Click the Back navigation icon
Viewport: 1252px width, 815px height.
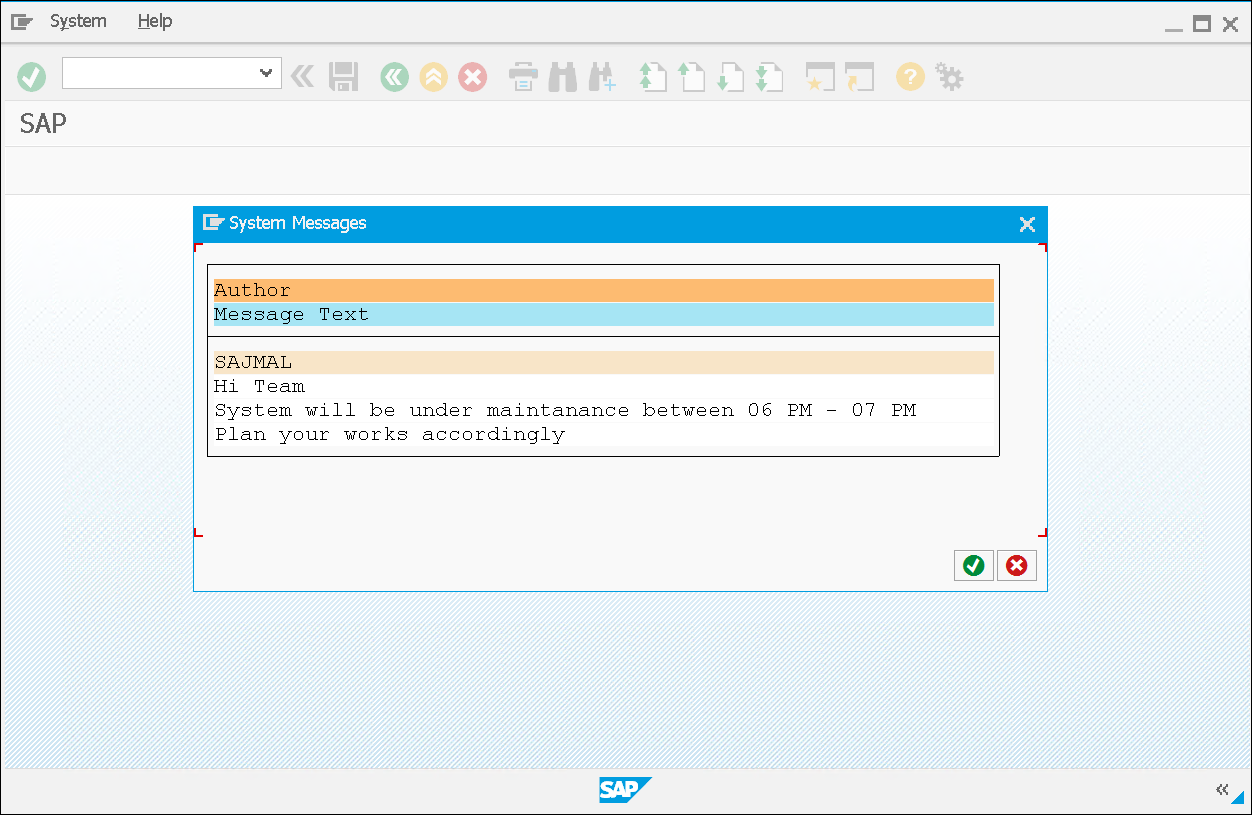pos(394,76)
